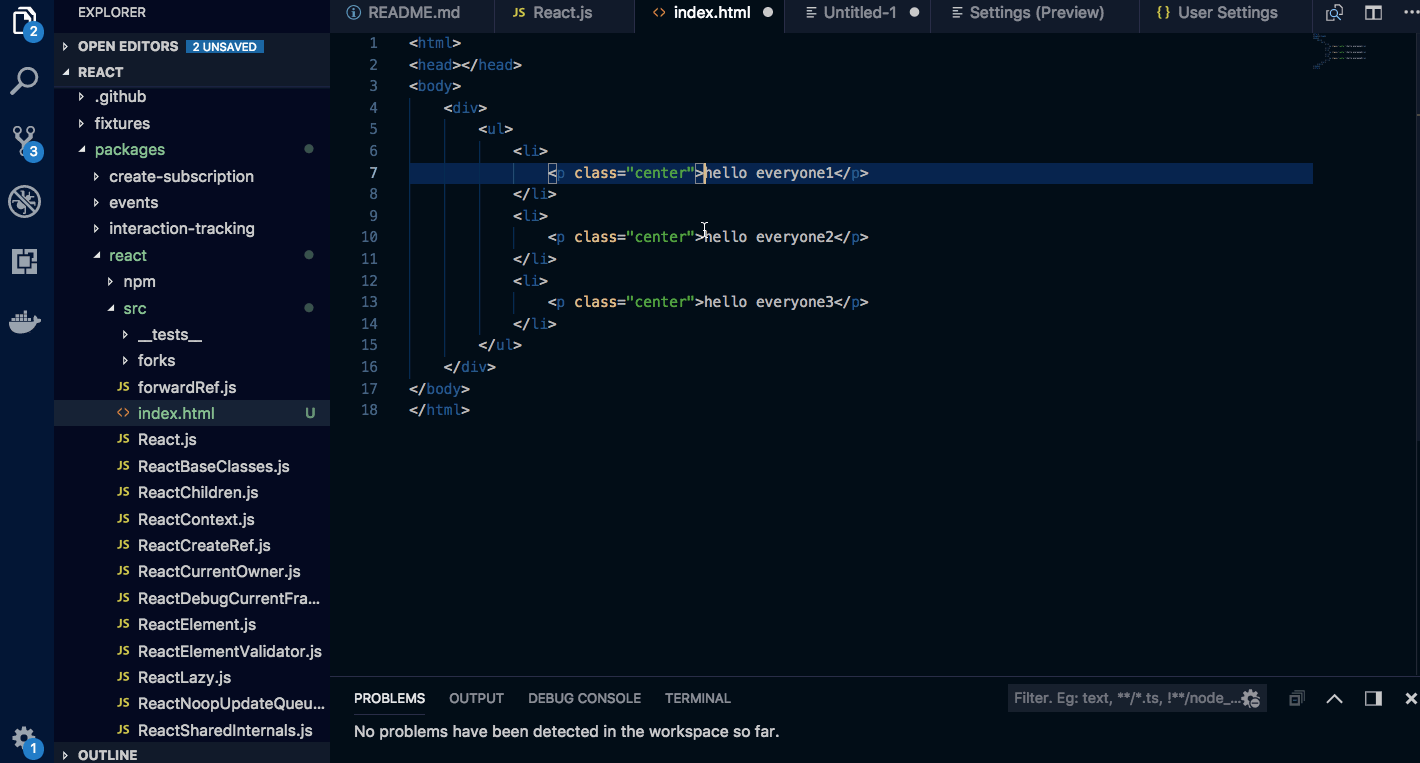The image size is (1420, 763).
Task: Maximize the panel with the chevron toggle
Action: click(x=1334, y=698)
